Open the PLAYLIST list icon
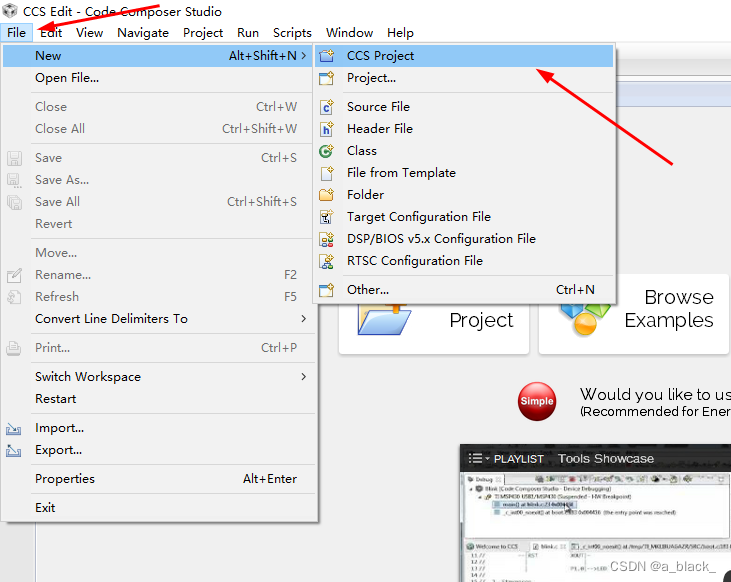 coord(475,458)
